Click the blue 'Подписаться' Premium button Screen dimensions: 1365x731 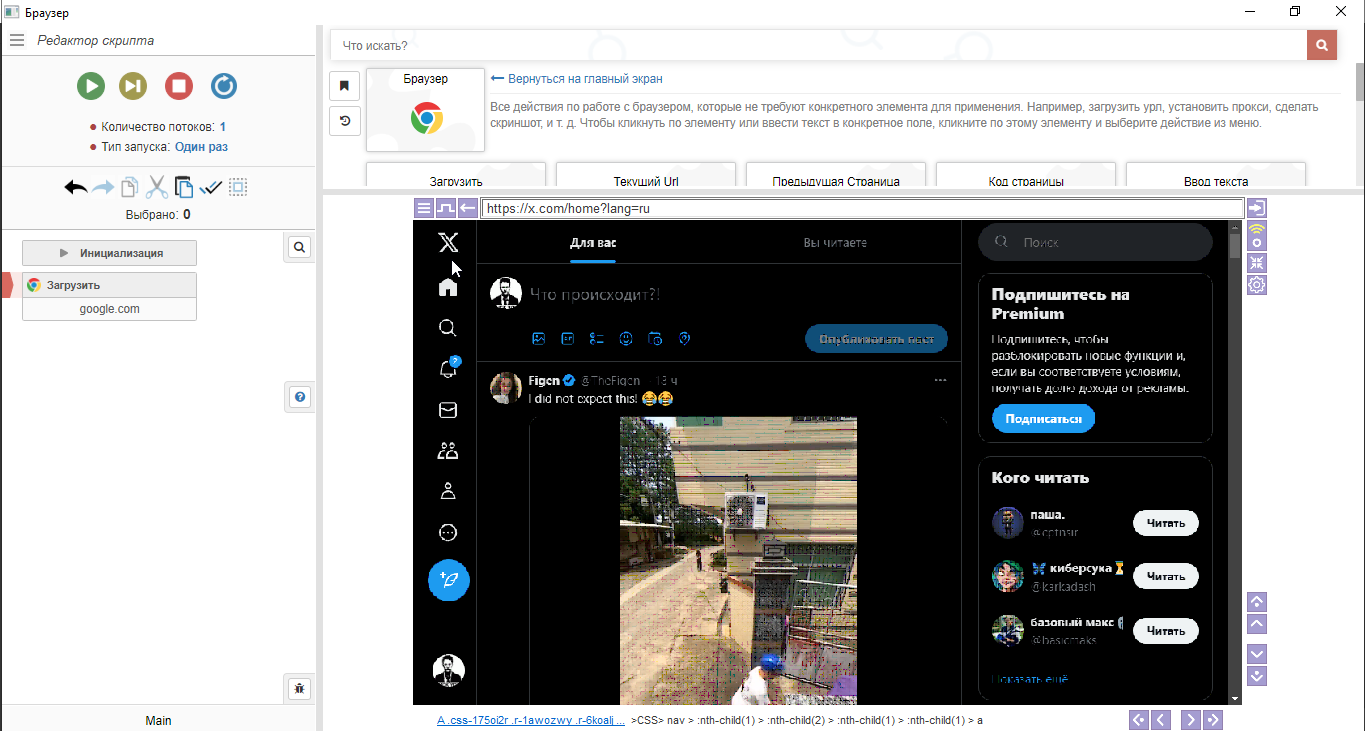1043,419
